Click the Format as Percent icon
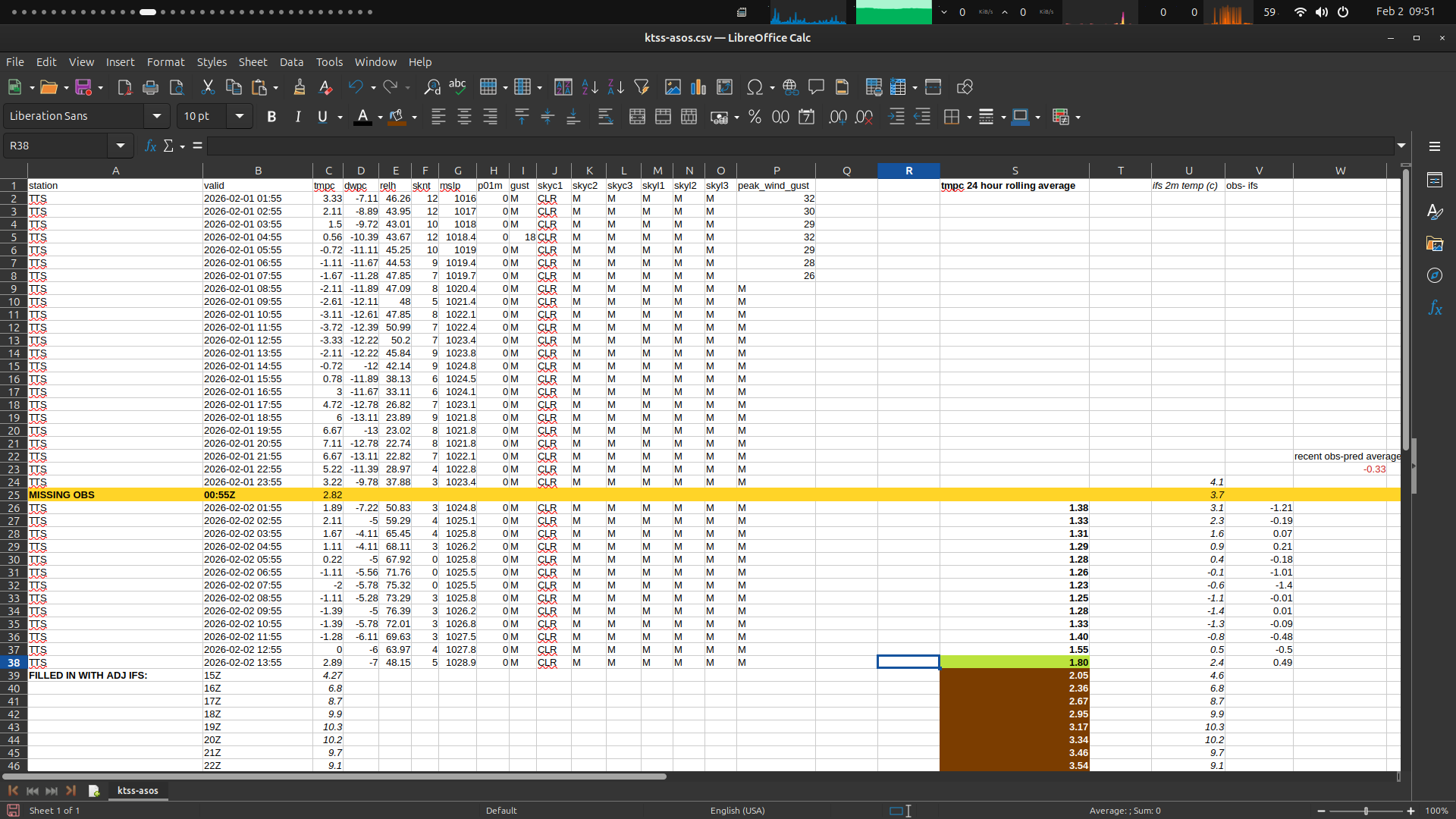The image size is (1456, 819). [755, 117]
